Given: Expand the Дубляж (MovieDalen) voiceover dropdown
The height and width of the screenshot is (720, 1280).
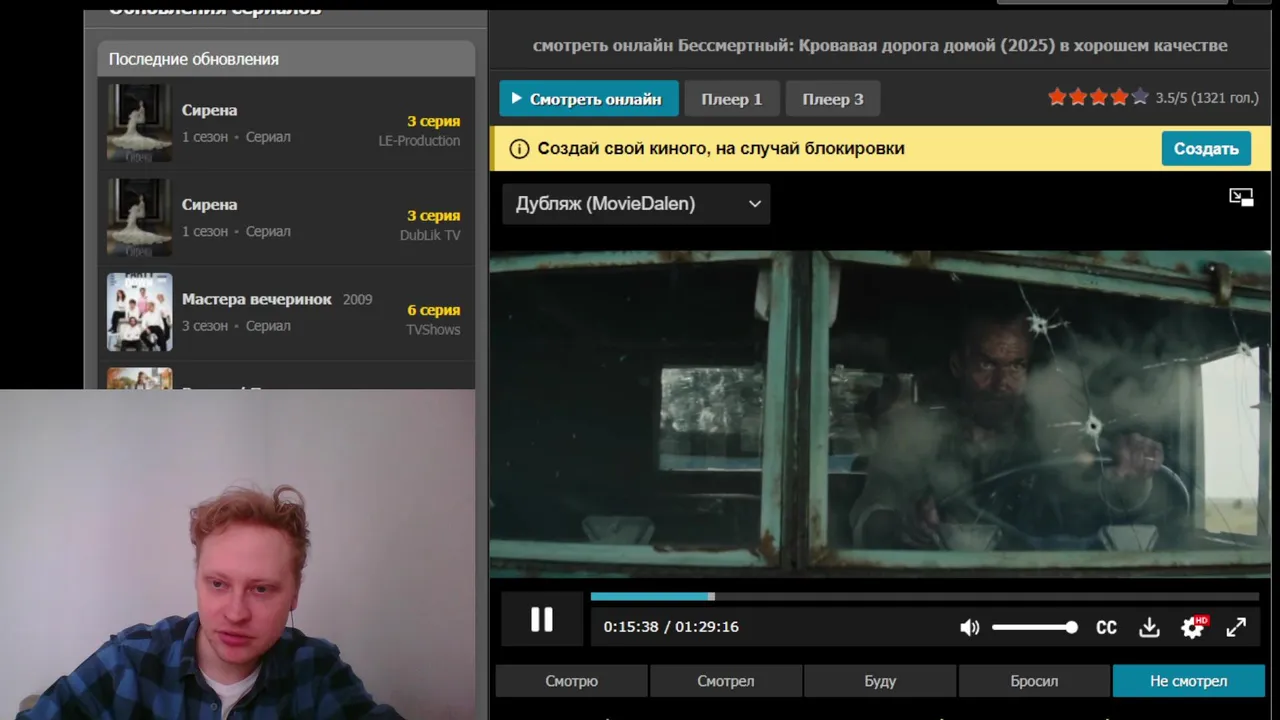Looking at the screenshot, I should tap(636, 204).
